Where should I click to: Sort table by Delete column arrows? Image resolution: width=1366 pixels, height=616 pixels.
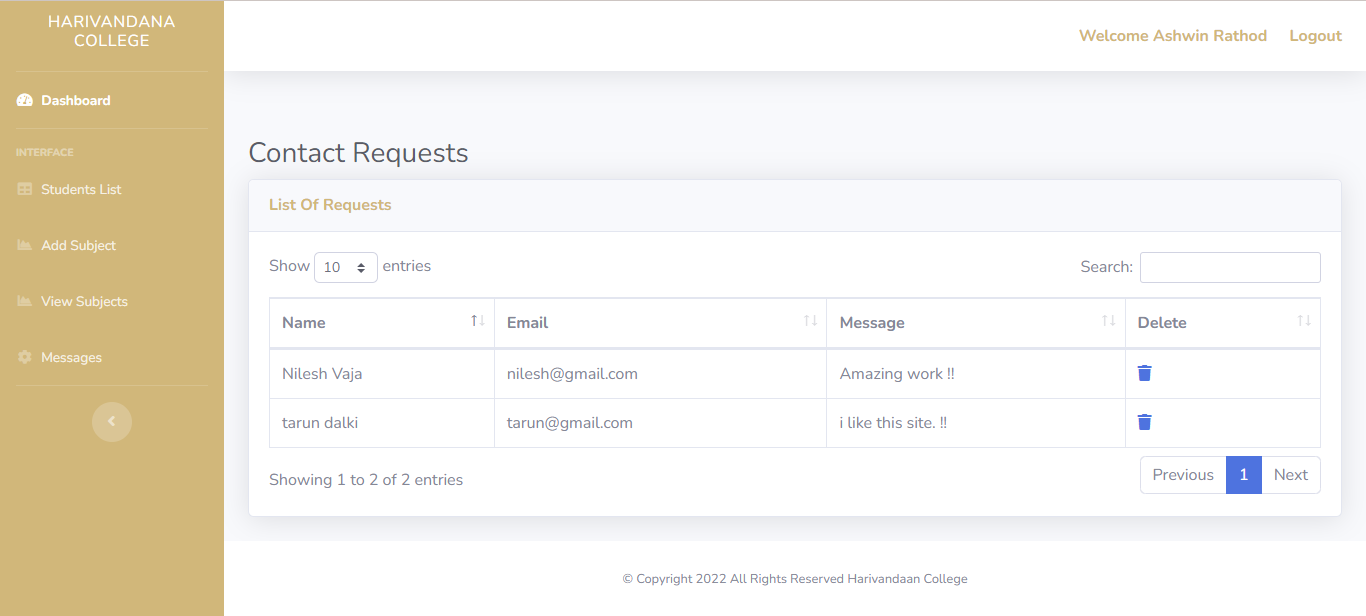(1303, 321)
